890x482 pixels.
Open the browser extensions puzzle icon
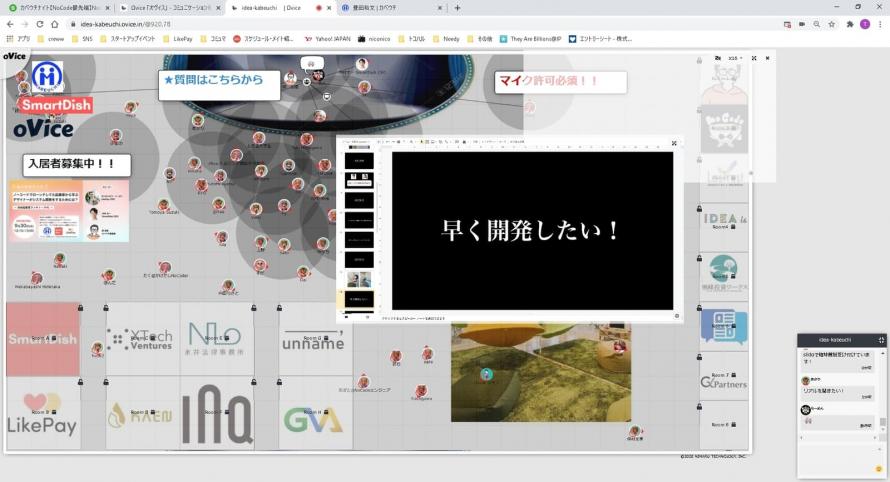tap(850, 24)
